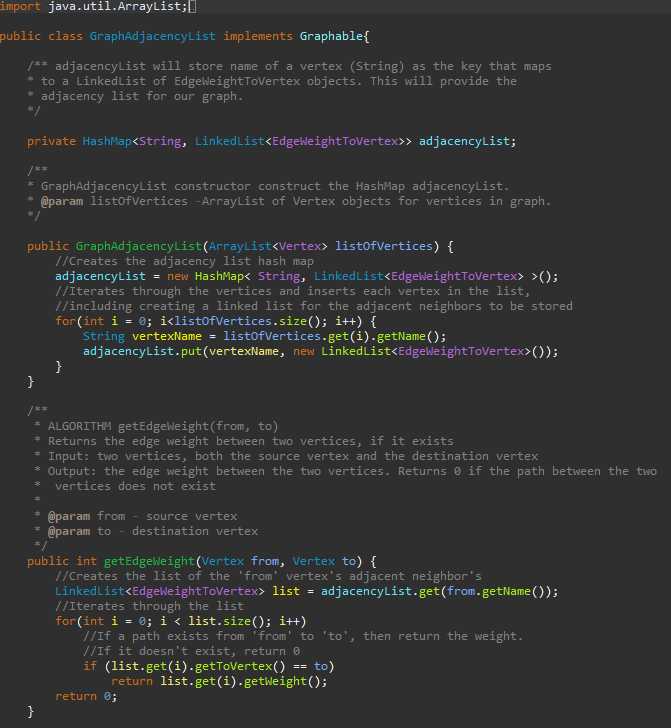Click 'new HashMap<' in adjacencyList assignment
Screen dimensions: 671x728
pyautogui.click(x=209, y=276)
